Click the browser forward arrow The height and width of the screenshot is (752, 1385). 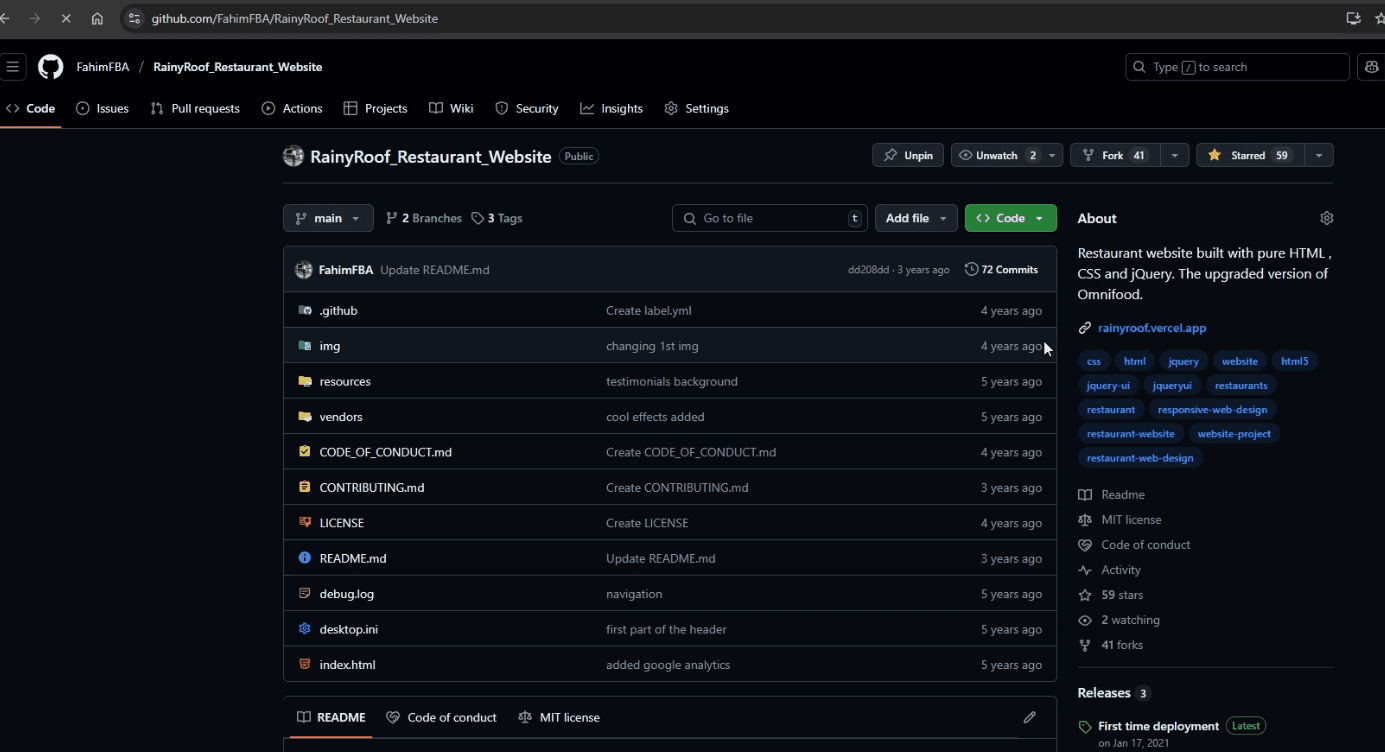pos(35,18)
